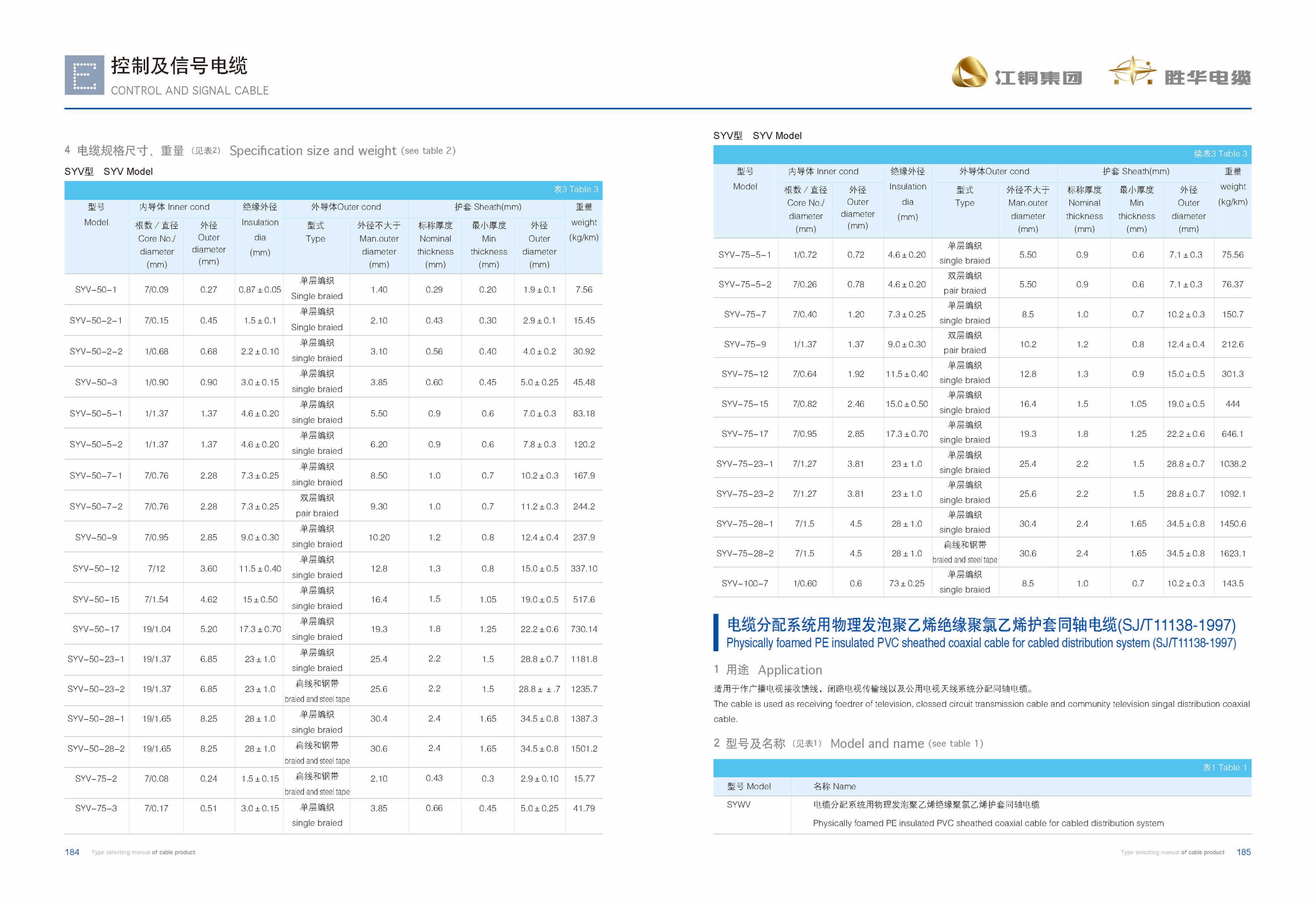Click the blue SJ/T11138-1997 Chinese heading
Screen dimensions: 1316x899
click(981, 625)
